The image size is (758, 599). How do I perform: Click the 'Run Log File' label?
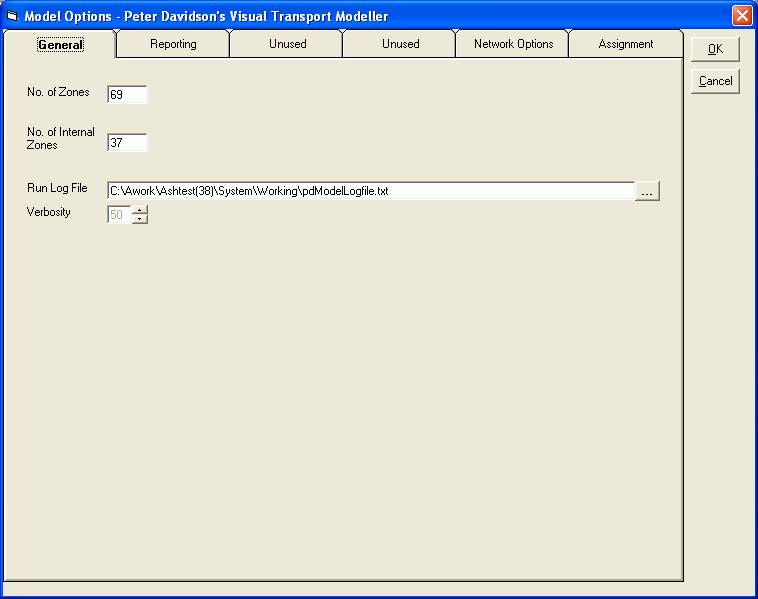click(x=57, y=188)
